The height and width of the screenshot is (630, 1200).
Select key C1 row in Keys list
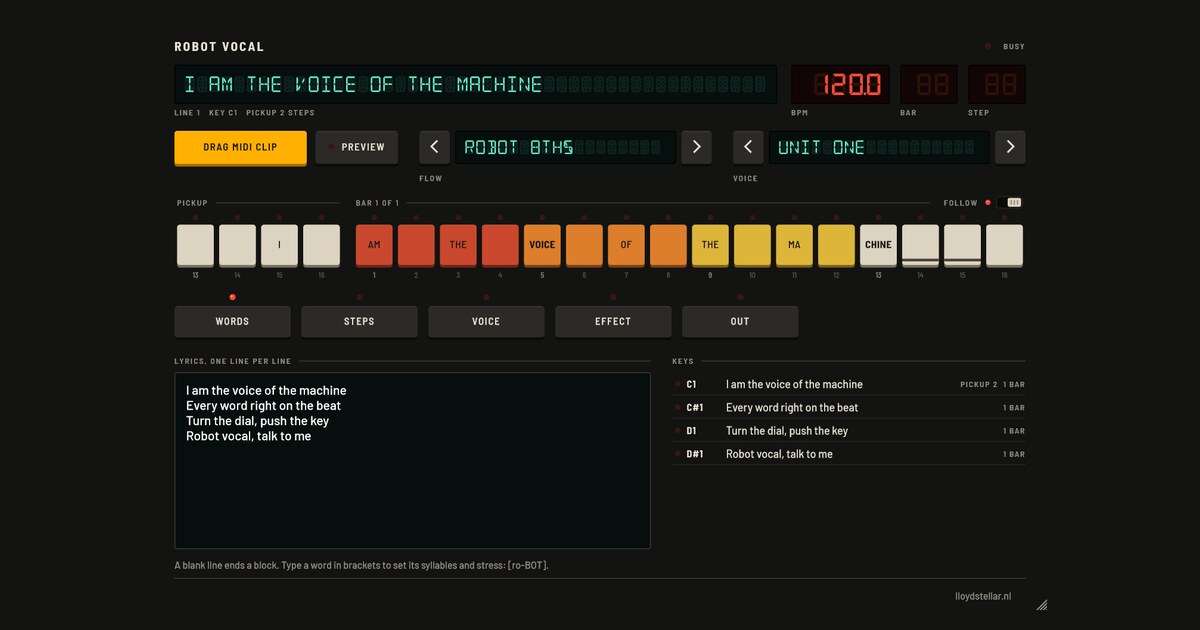(x=849, y=384)
